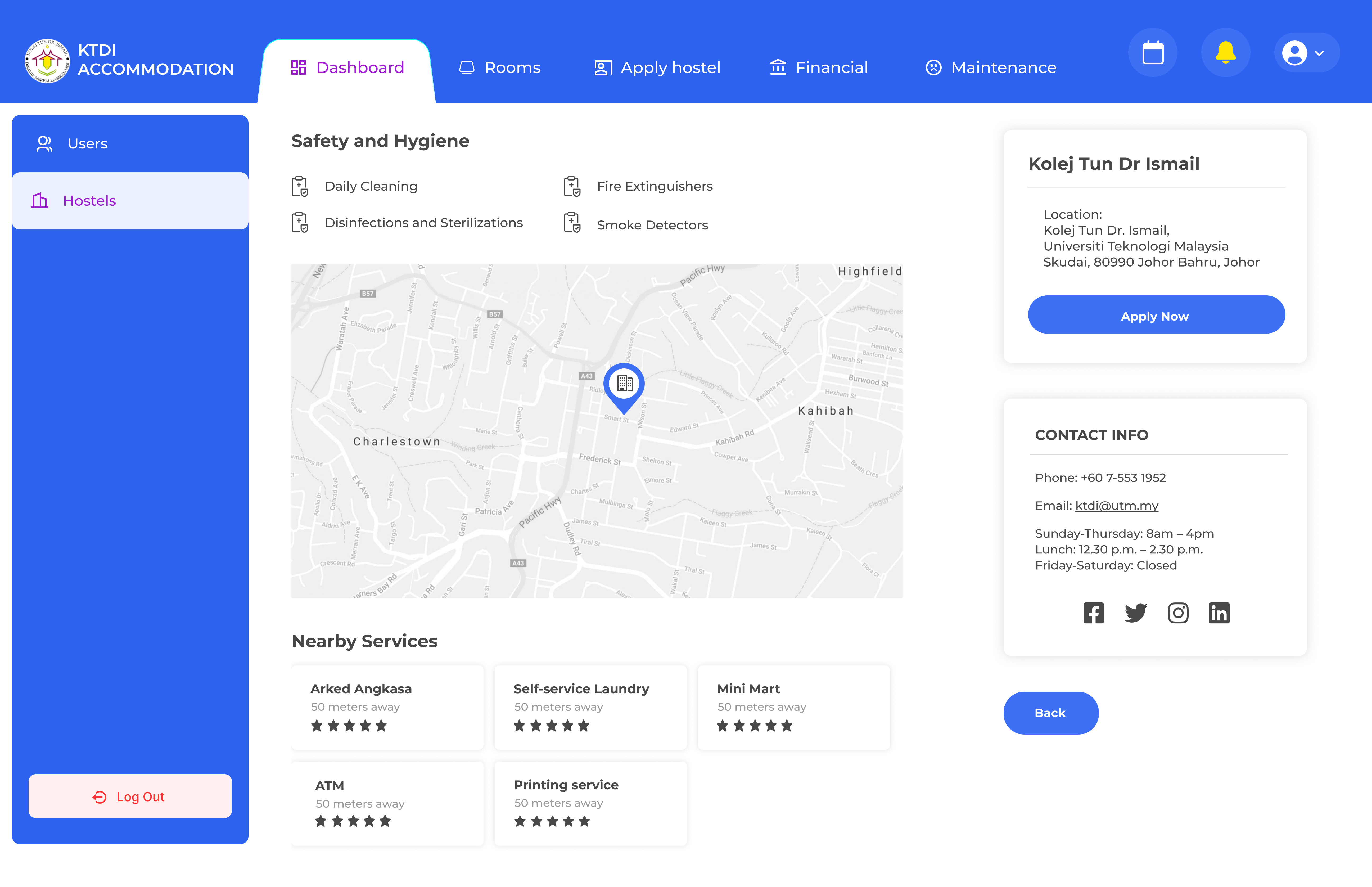Select the Mini Mart service card
Screen dimensions: 1372x887
793,707
